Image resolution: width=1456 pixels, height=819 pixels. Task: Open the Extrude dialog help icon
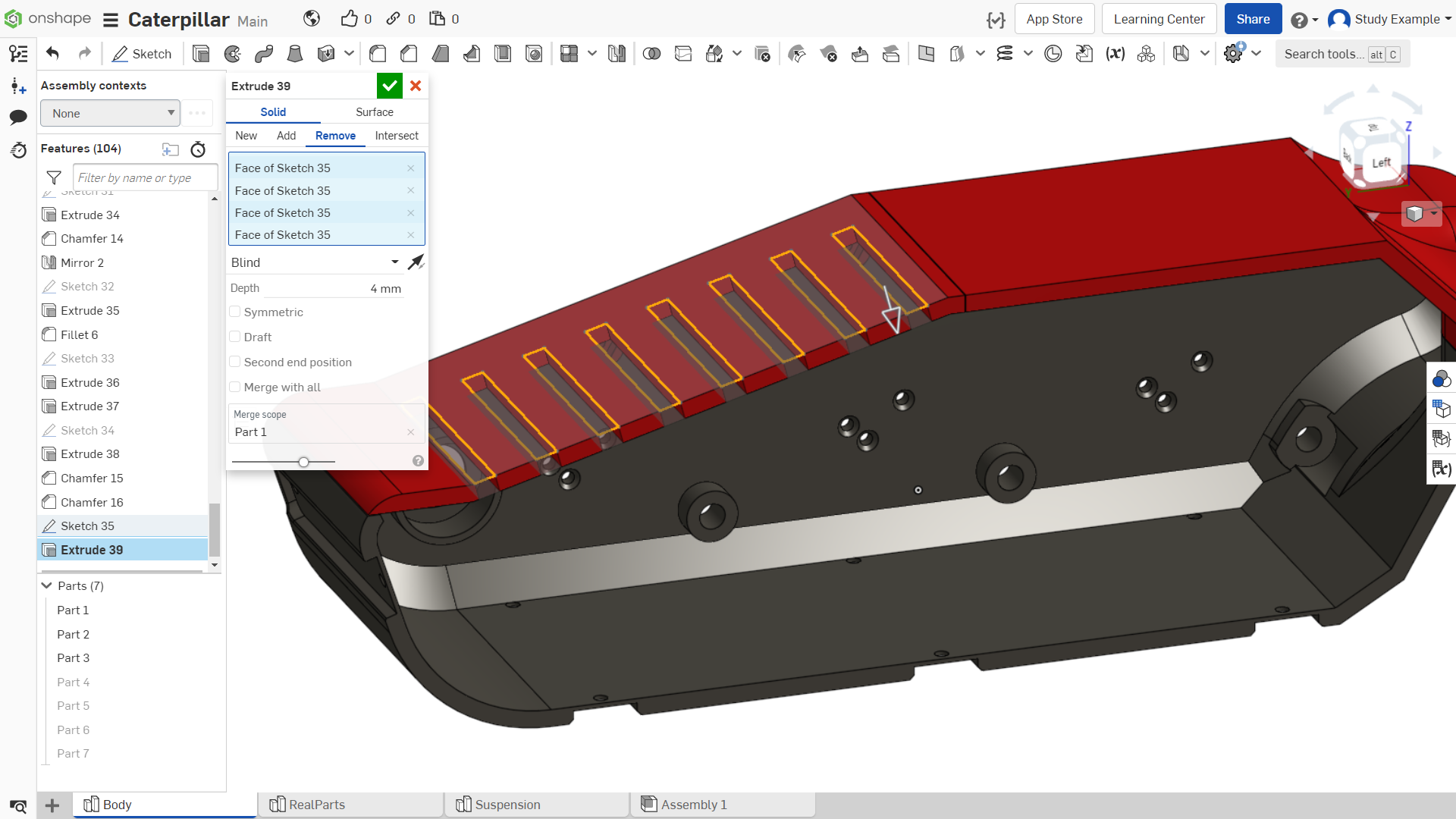(x=418, y=461)
